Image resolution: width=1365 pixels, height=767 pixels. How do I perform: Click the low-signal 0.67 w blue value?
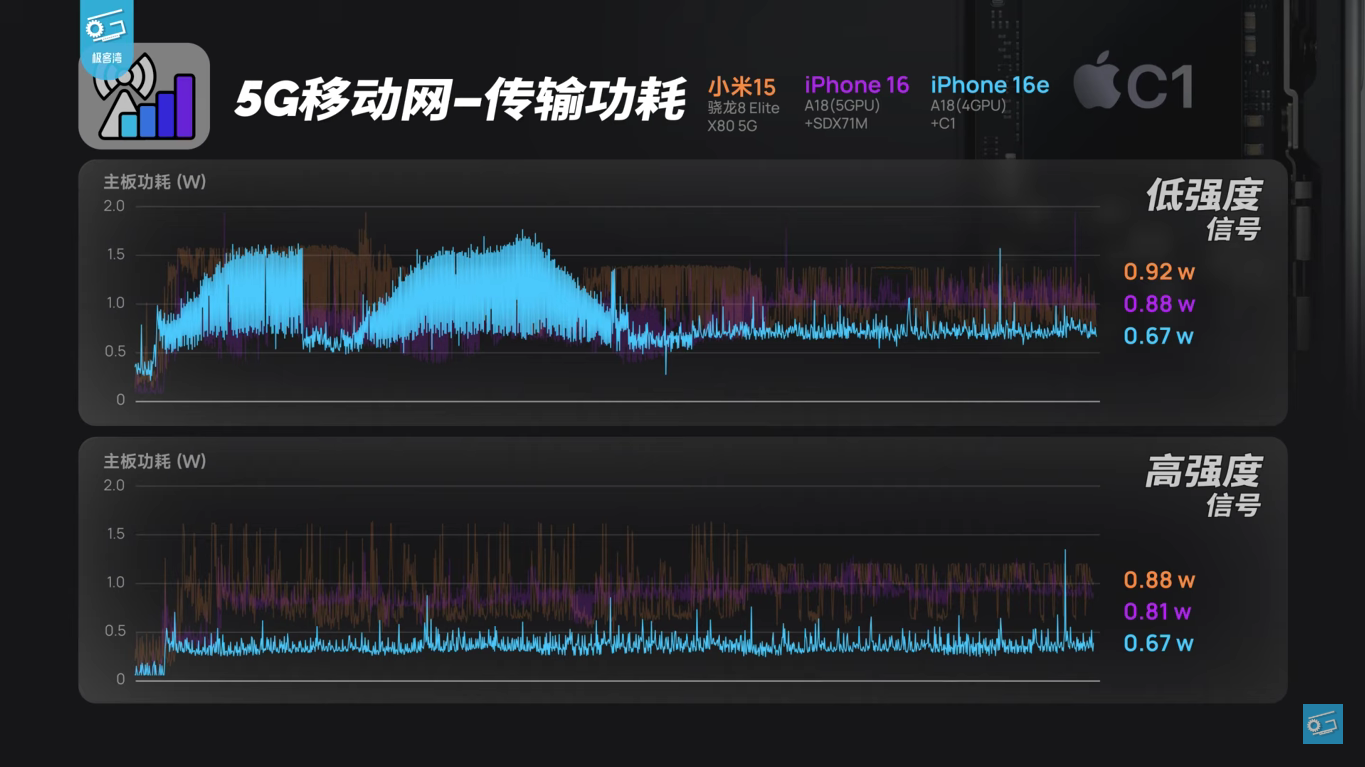1159,336
